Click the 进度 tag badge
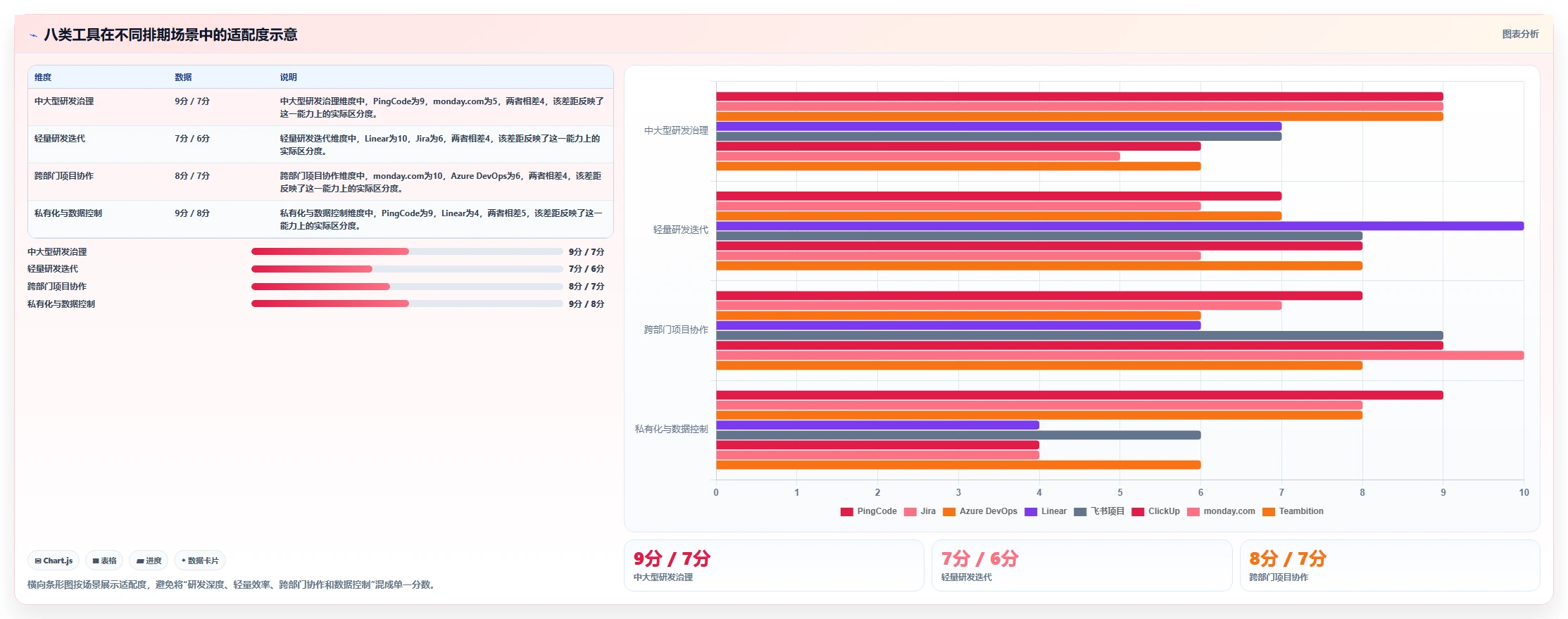 pyautogui.click(x=149, y=561)
